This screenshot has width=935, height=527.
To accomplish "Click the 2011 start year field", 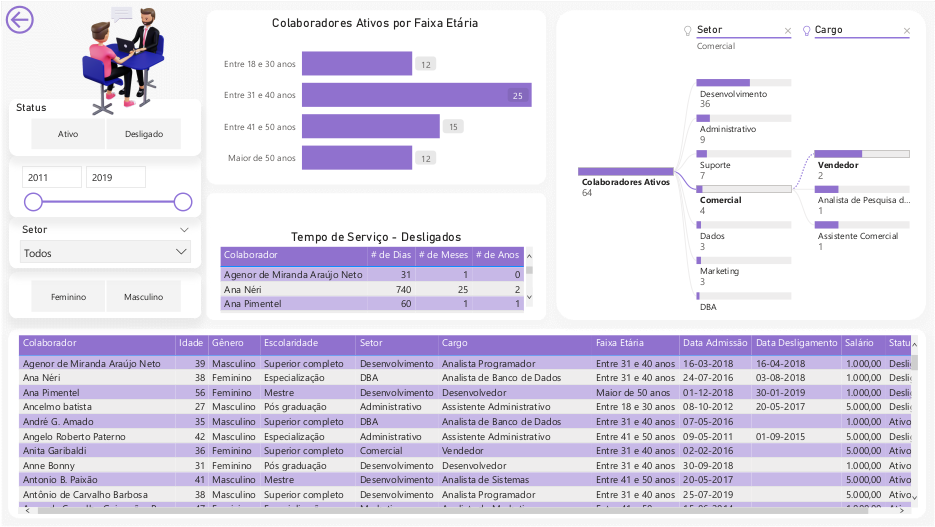I will (52, 177).
